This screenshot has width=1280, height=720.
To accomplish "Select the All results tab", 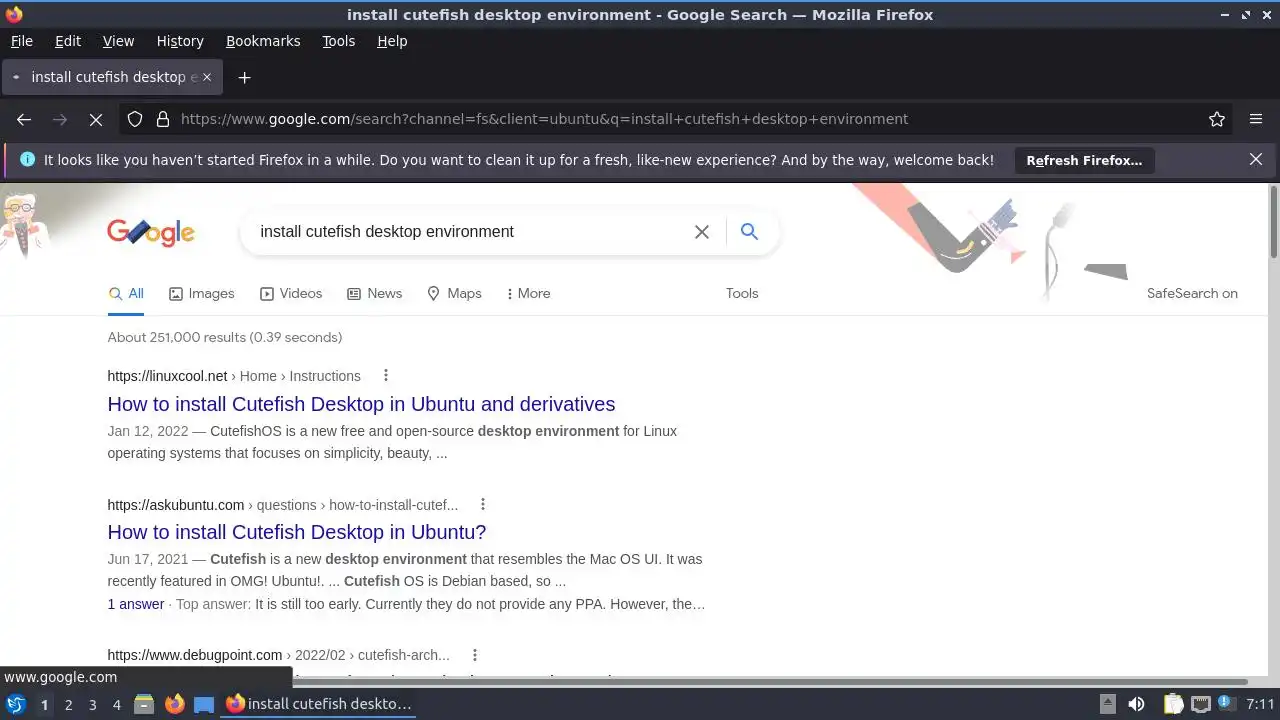I will pyautogui.click(x=126, y=294).
